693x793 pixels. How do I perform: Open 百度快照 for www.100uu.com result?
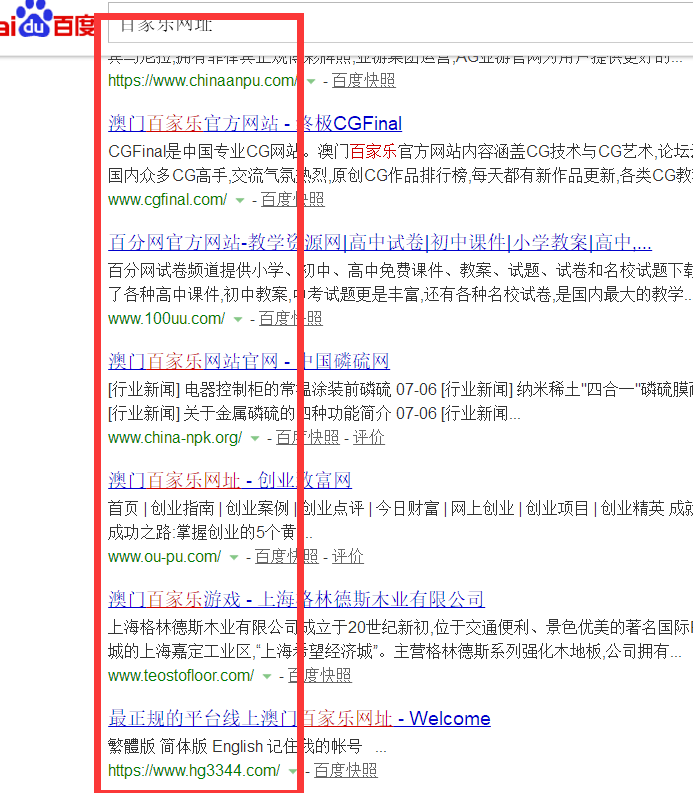(291, 319)
